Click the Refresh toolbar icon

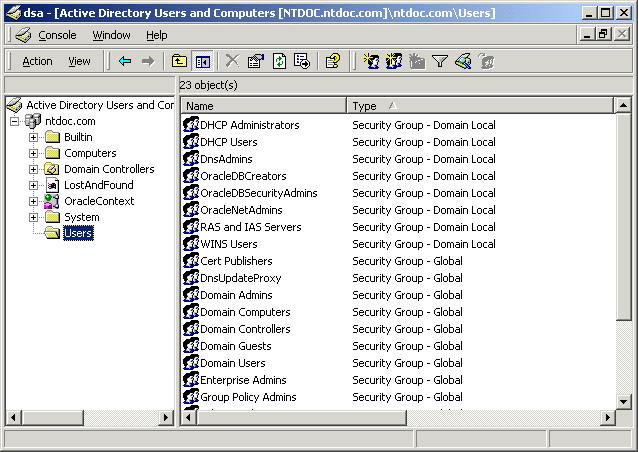tap(279, 61)
